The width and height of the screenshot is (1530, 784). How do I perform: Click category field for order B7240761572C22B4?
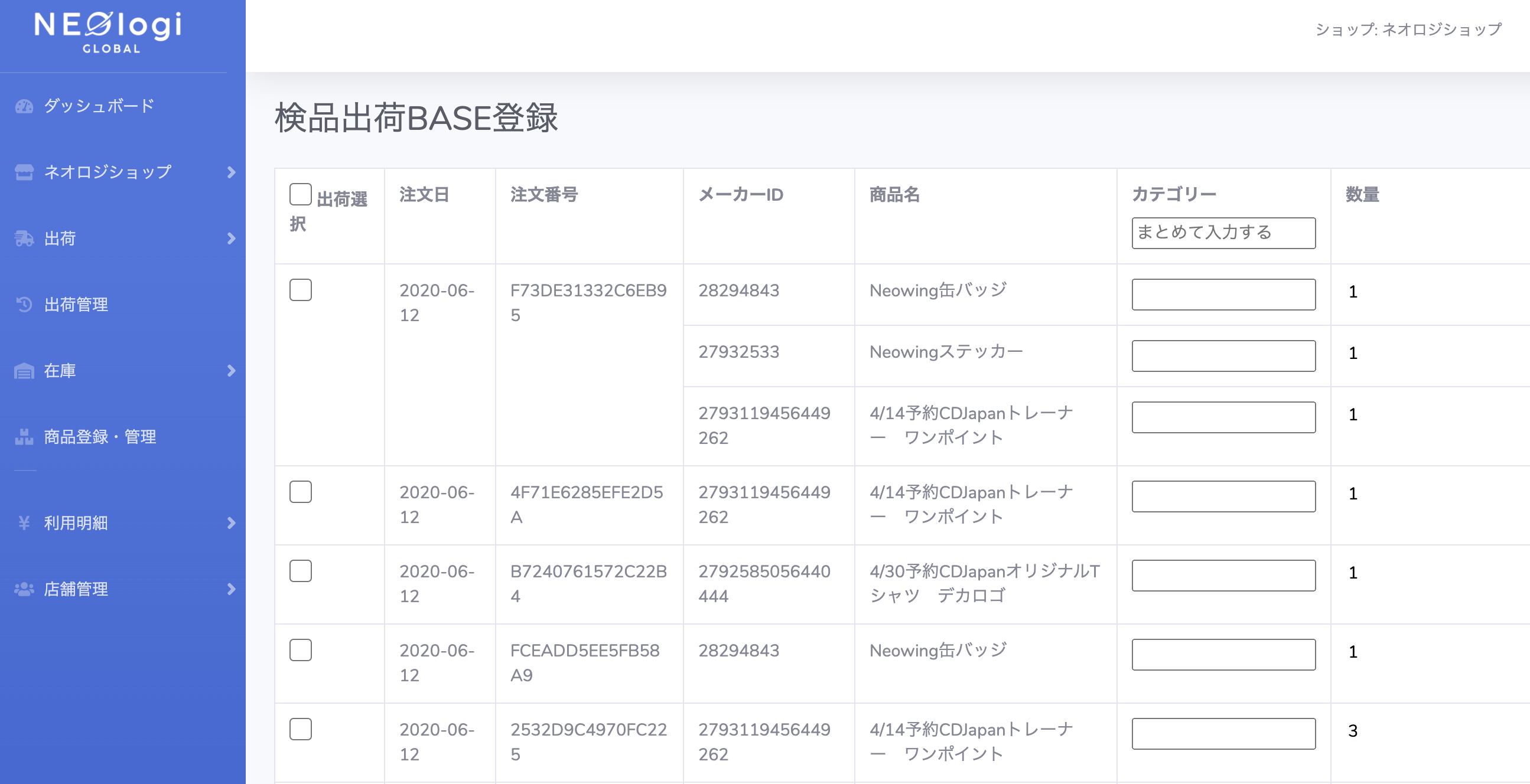(x=1223, y=575)
